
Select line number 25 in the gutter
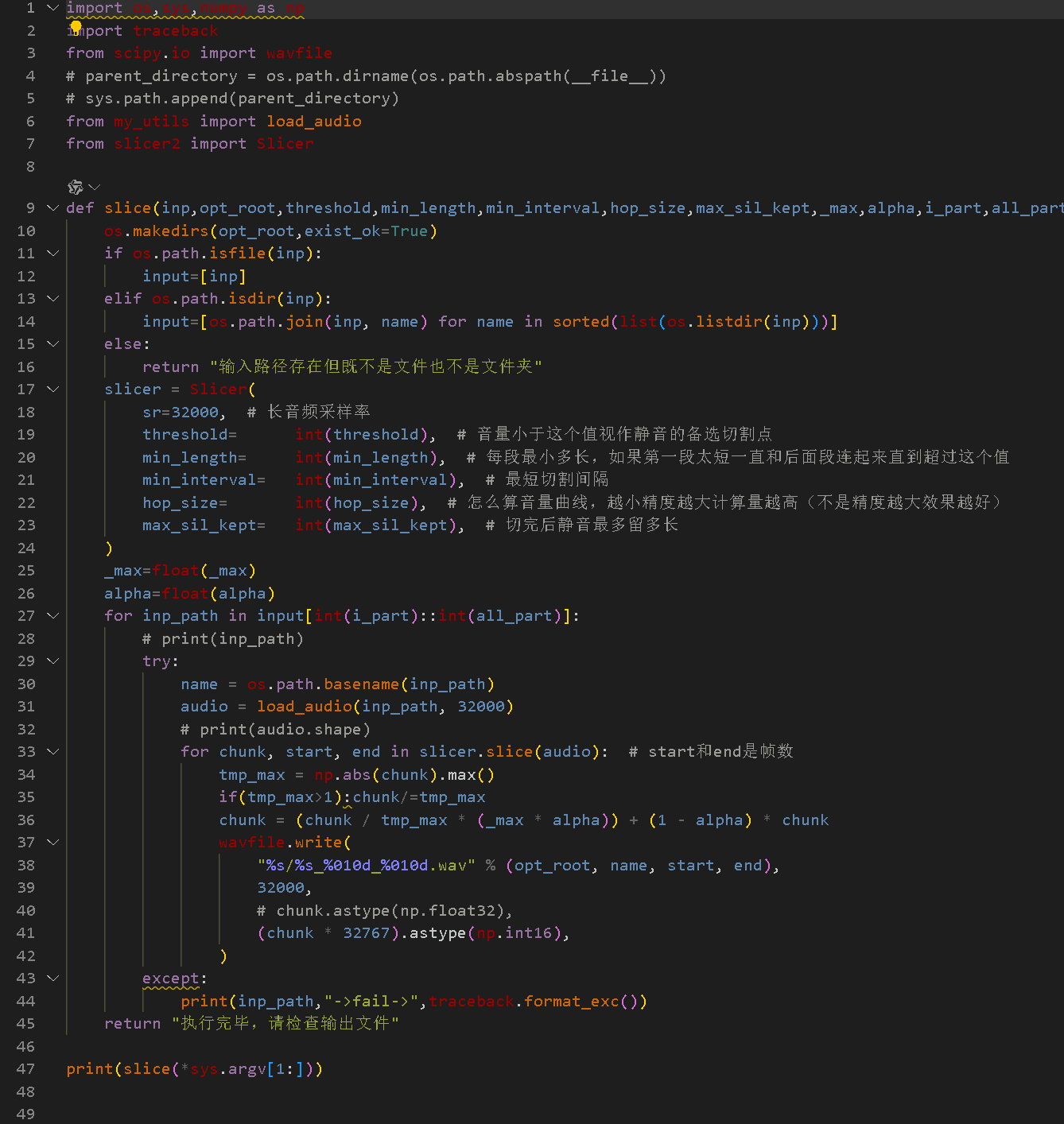click(x=26, y=570)
